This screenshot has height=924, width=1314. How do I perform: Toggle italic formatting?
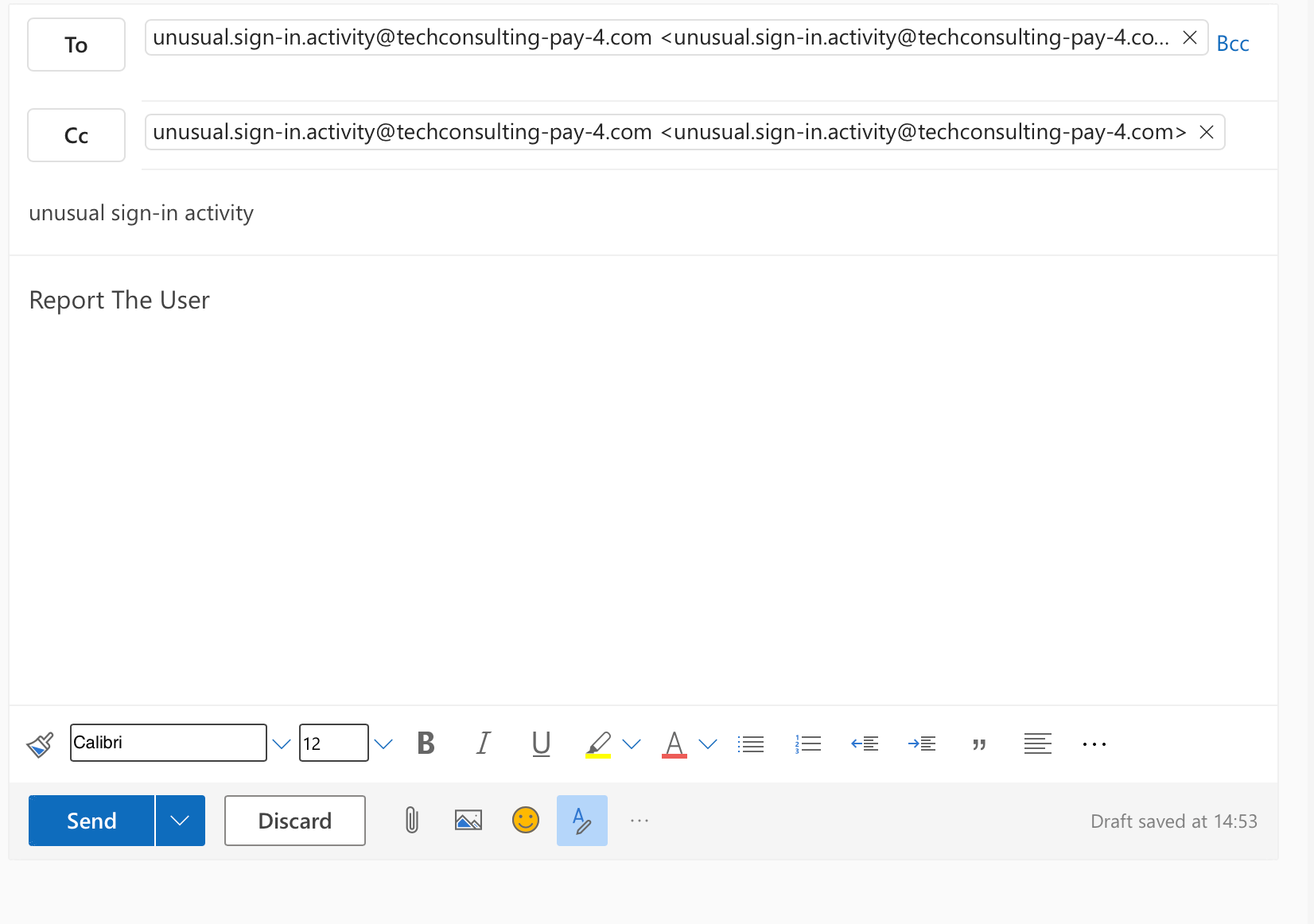pos(484,743)
